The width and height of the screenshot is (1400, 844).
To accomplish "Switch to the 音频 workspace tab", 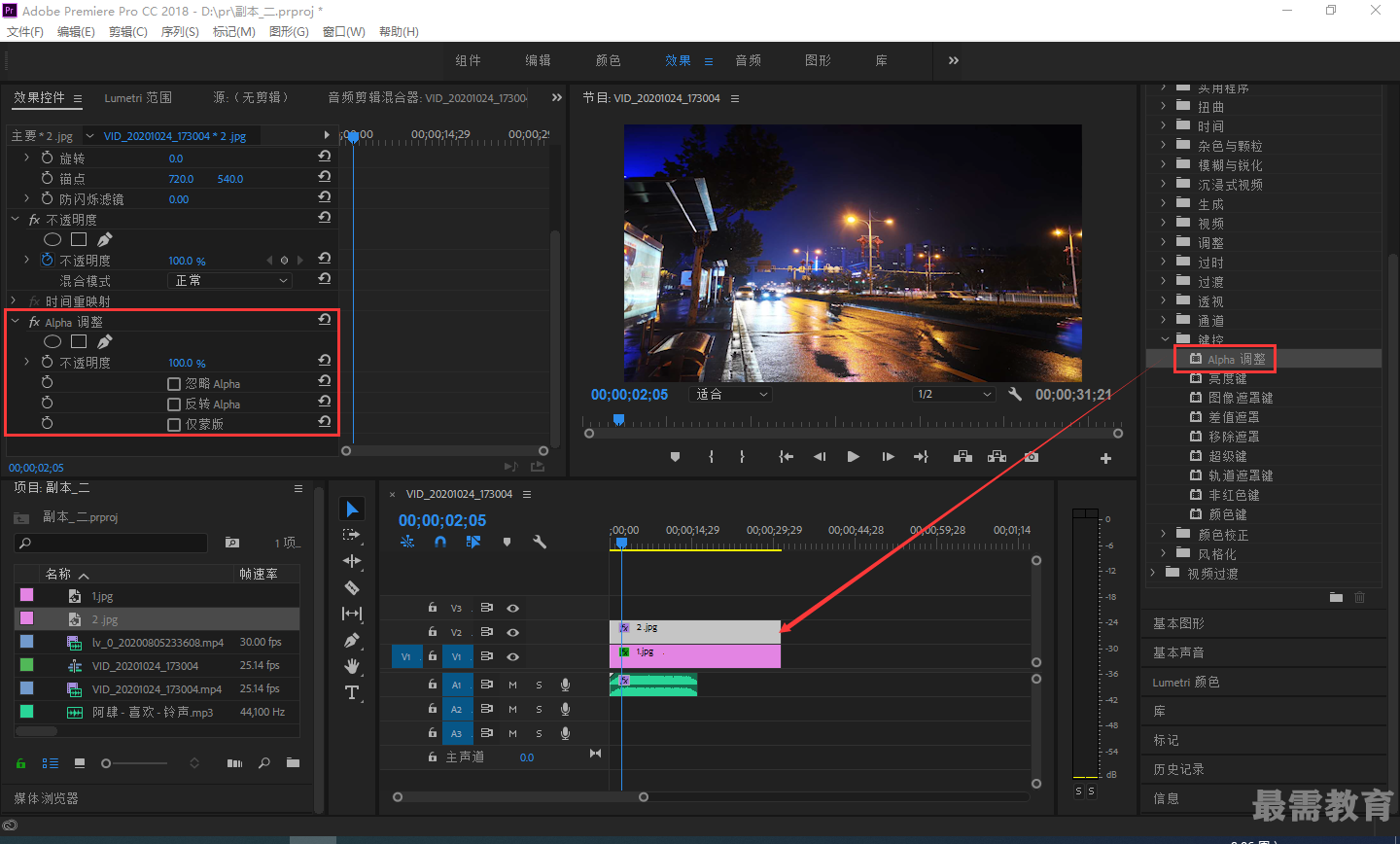I will click(x=748, y=60).
